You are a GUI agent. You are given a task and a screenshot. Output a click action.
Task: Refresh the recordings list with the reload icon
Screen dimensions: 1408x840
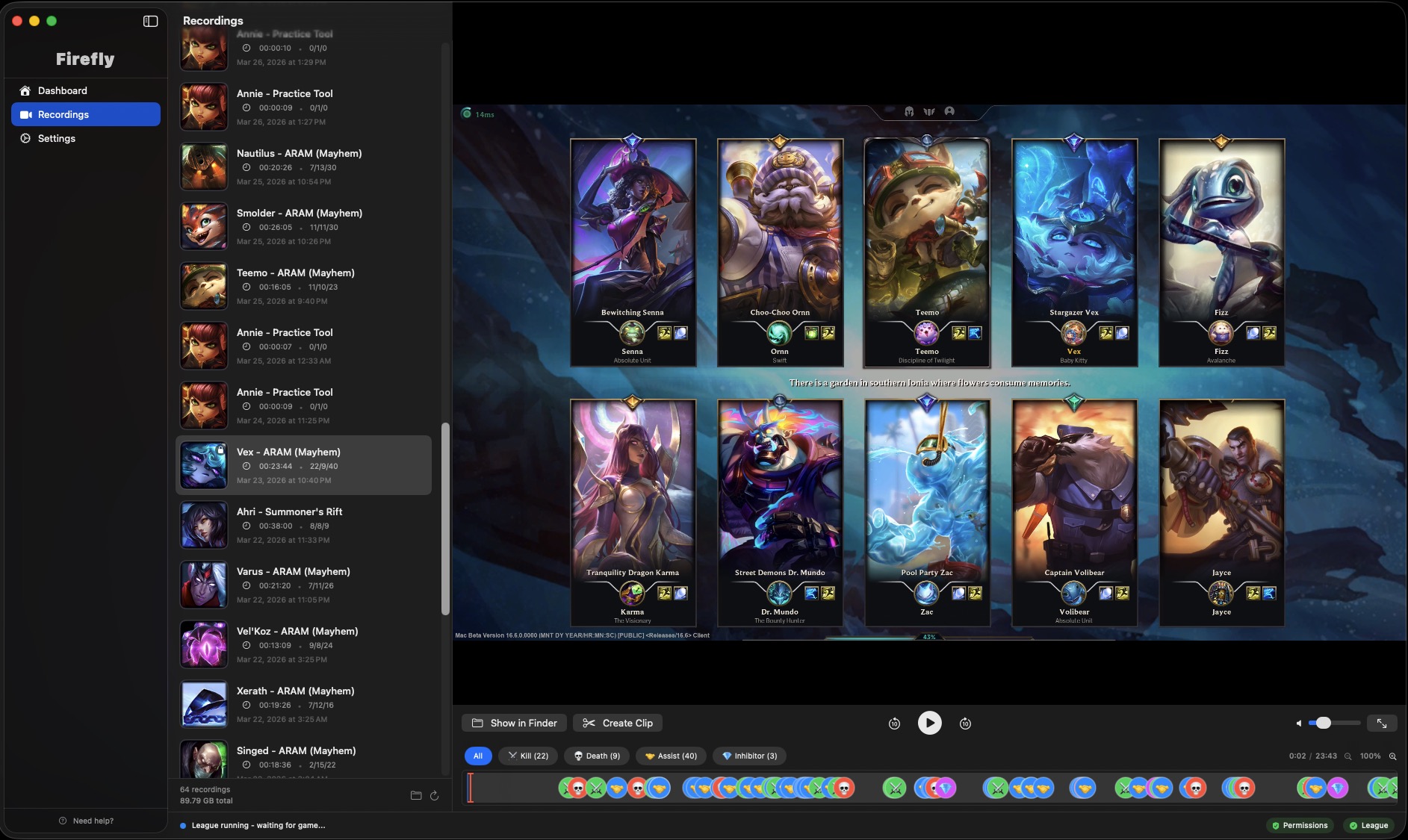click(434, 795)
